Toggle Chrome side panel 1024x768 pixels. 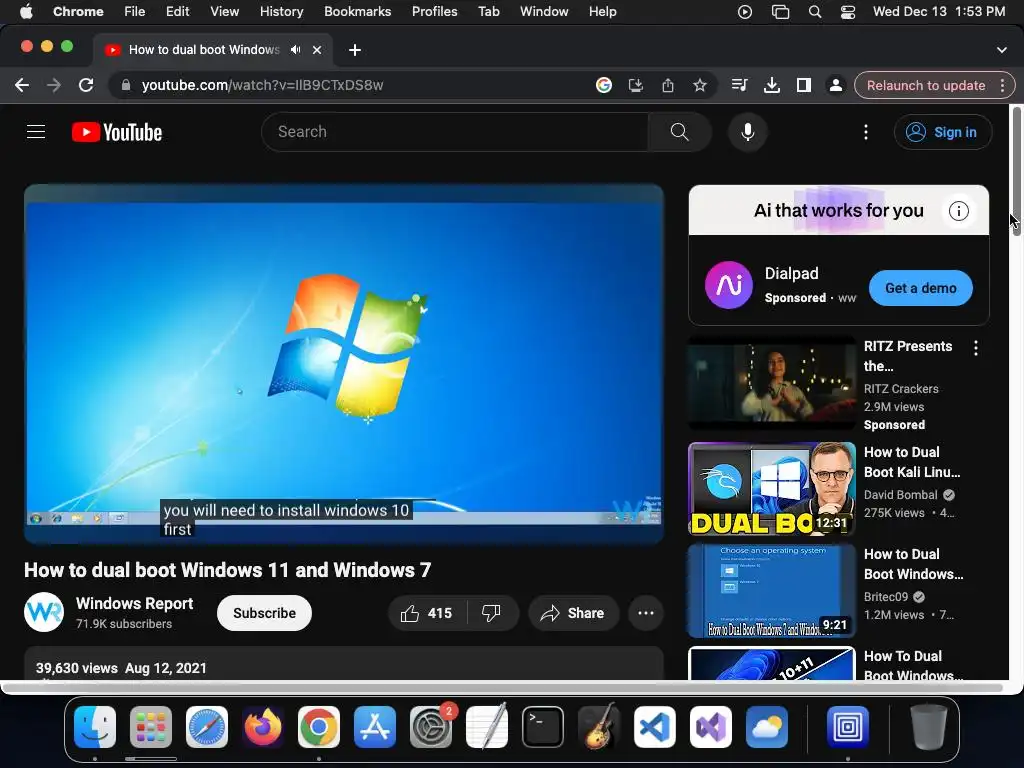(803, 86)
